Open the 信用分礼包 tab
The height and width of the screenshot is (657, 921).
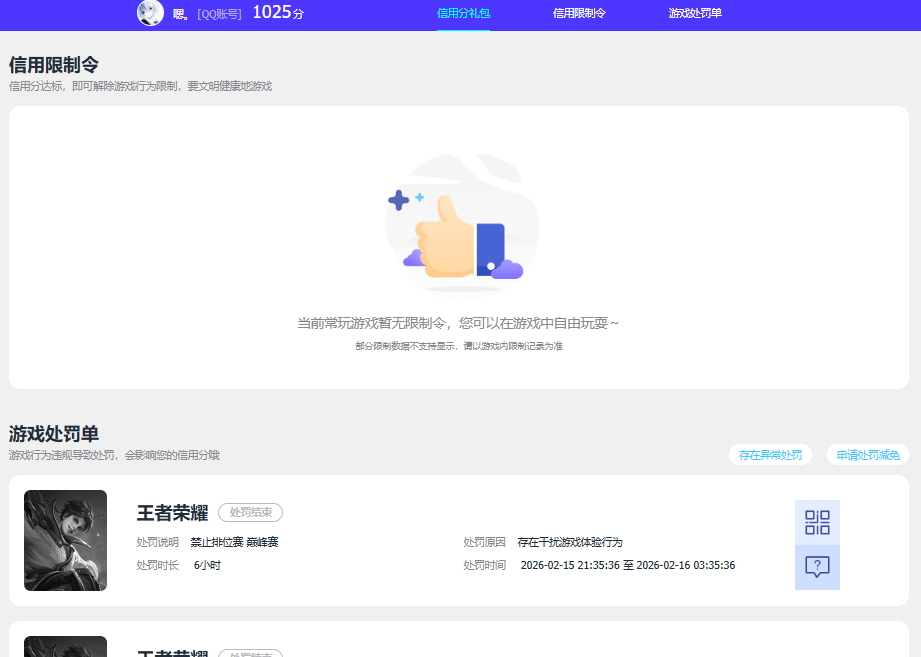click(463, 13)
